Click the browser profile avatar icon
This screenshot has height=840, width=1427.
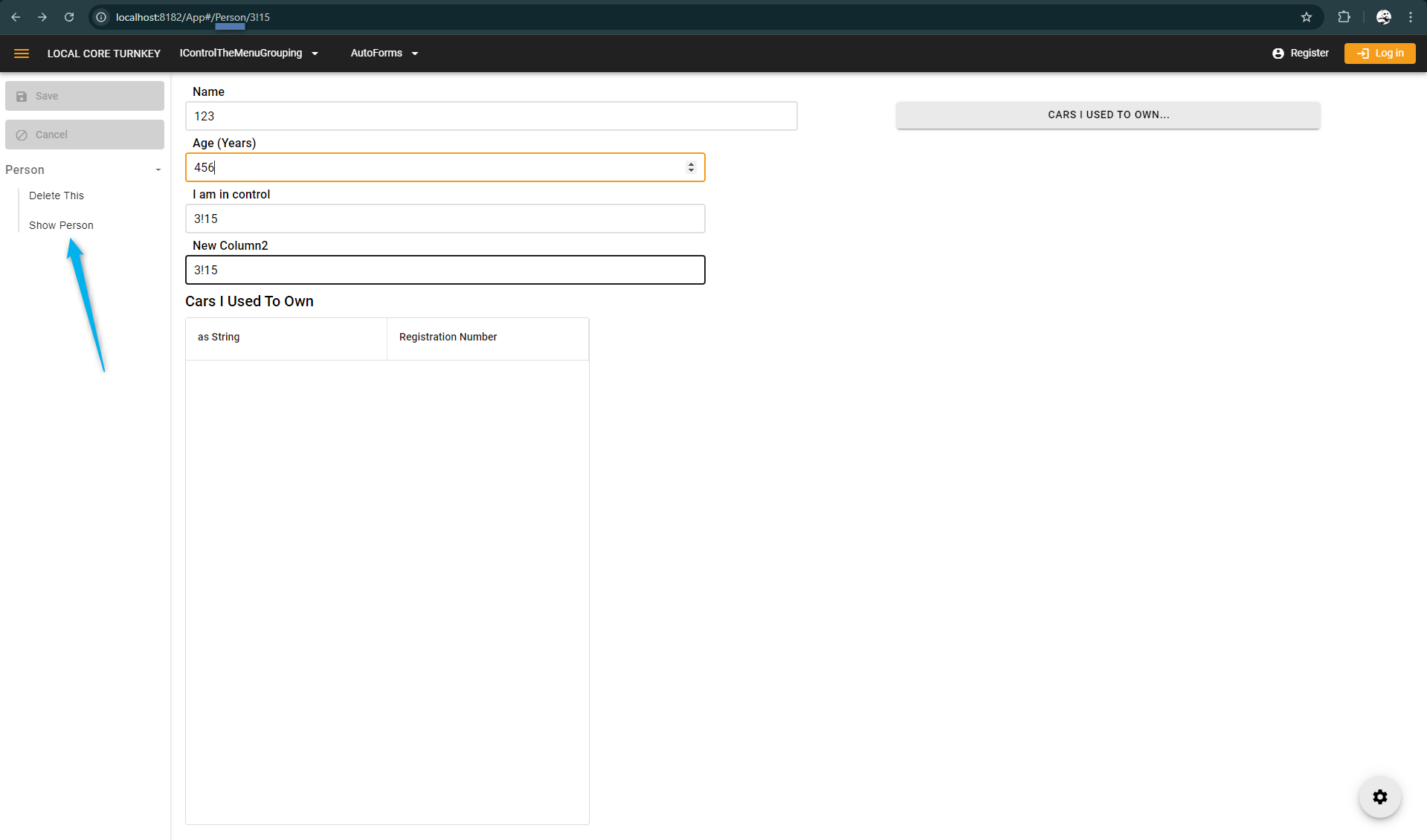(x=1383, y=17)
